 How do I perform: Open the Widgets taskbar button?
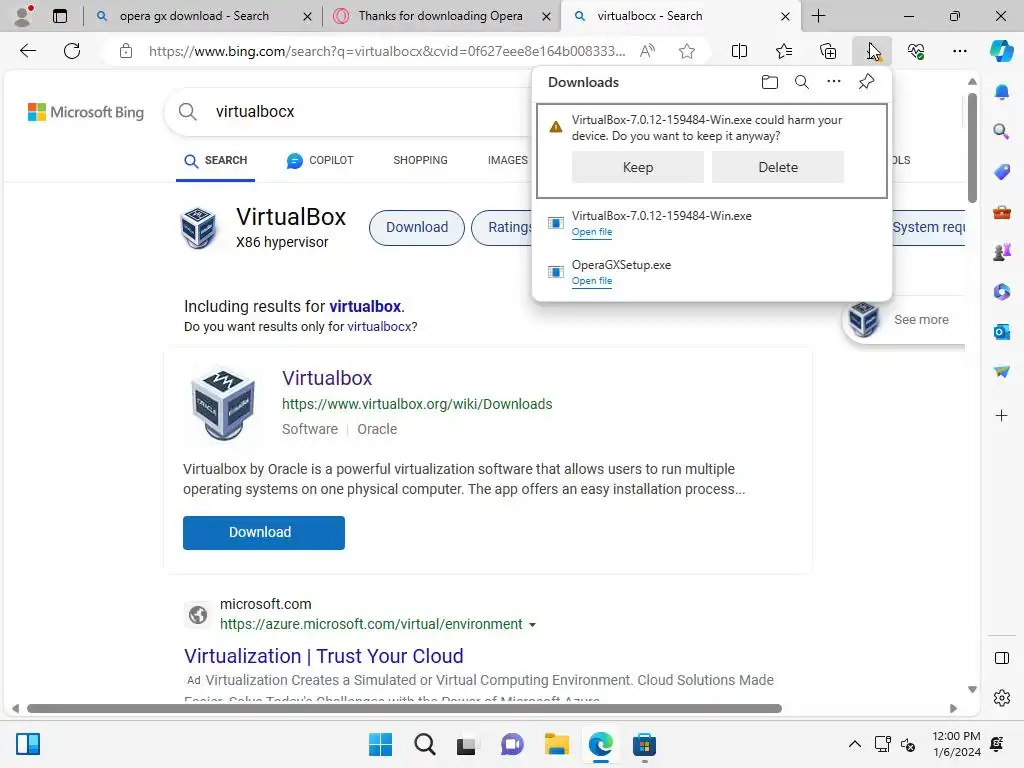[x=28, y=744]
